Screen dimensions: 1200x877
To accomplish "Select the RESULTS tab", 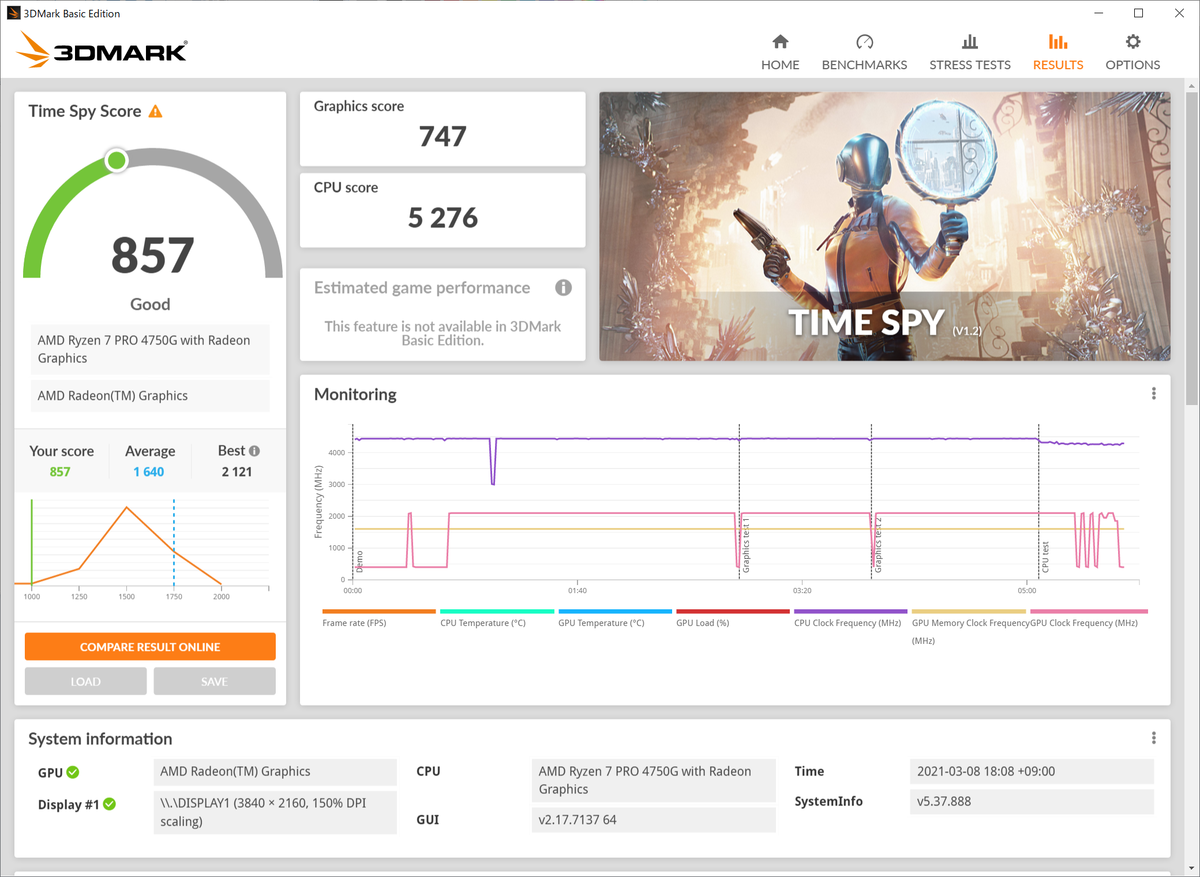I will (x=1058, y=52).
